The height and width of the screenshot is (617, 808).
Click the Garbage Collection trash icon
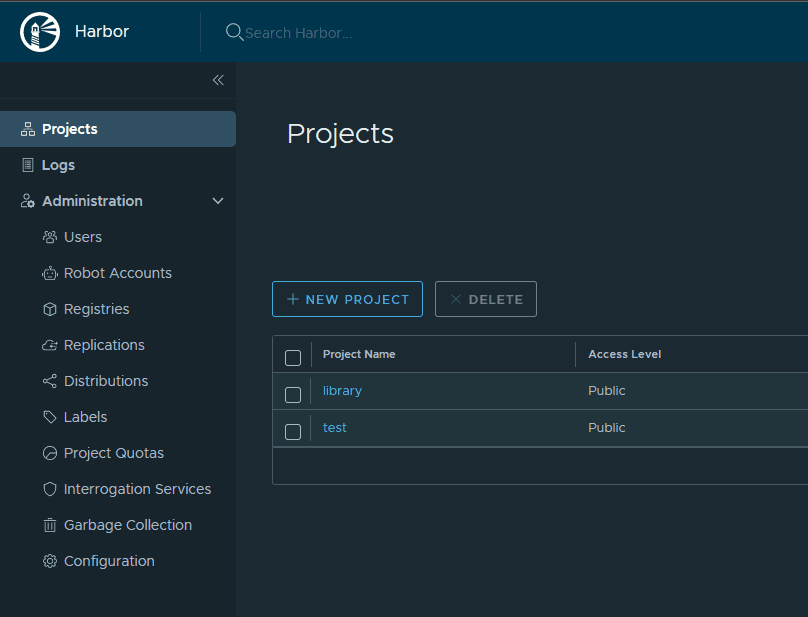click(x=50, y=525)
